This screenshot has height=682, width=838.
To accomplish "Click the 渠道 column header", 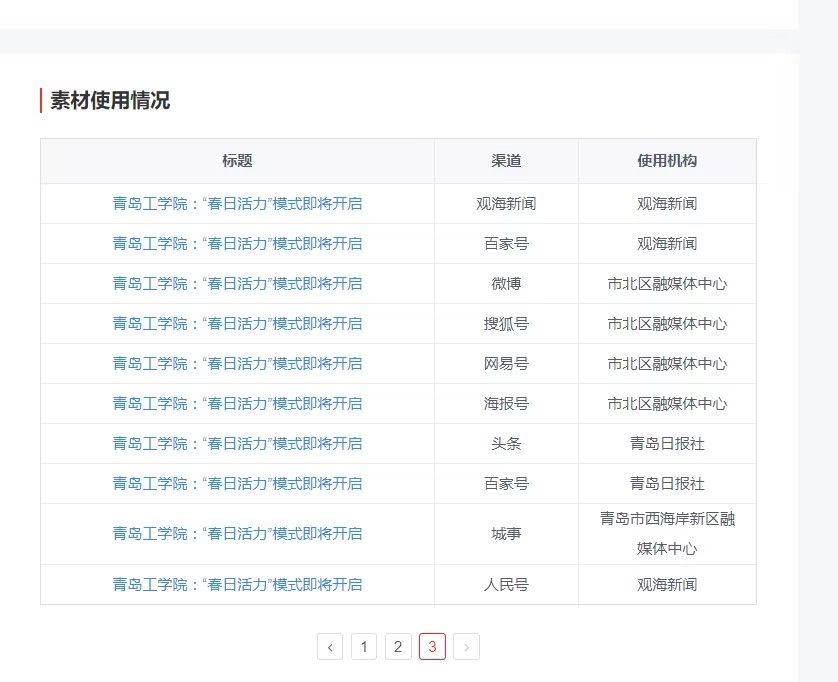I will tap(506, 161).
